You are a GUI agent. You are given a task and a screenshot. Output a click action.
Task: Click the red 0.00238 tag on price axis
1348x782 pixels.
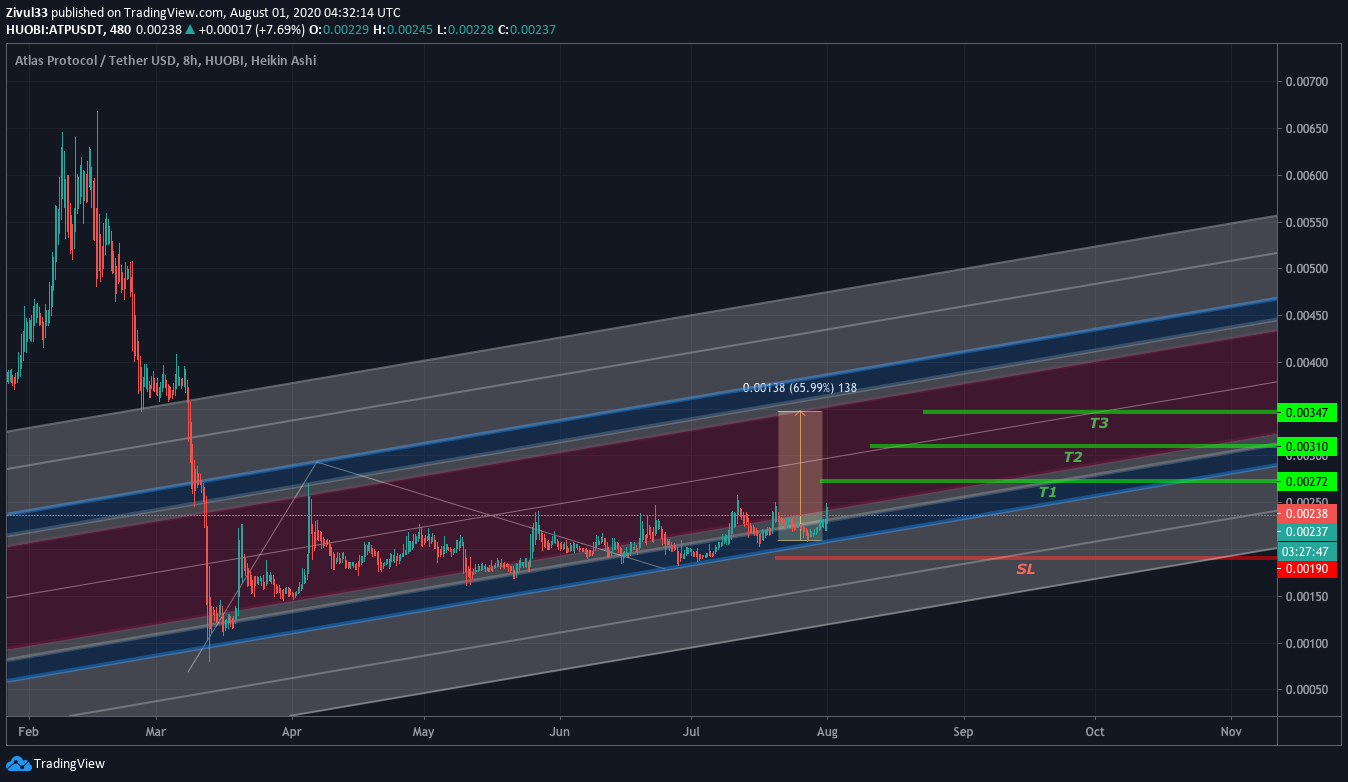(x=1307, y=513)
